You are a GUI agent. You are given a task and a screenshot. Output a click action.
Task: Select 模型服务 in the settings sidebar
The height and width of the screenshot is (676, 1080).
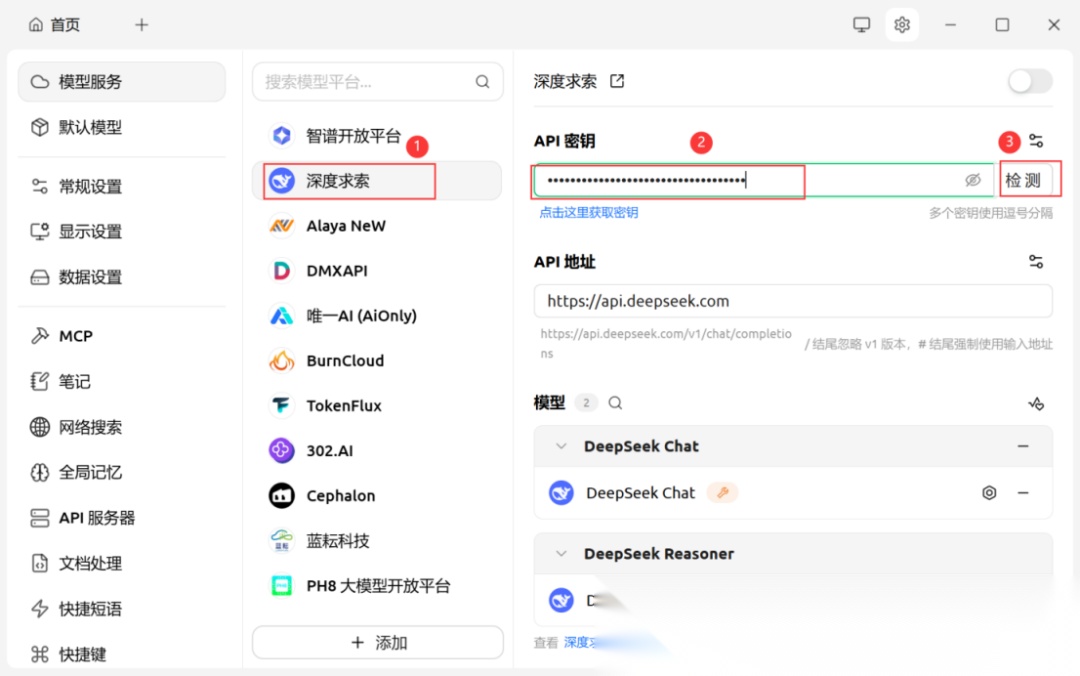121,81
